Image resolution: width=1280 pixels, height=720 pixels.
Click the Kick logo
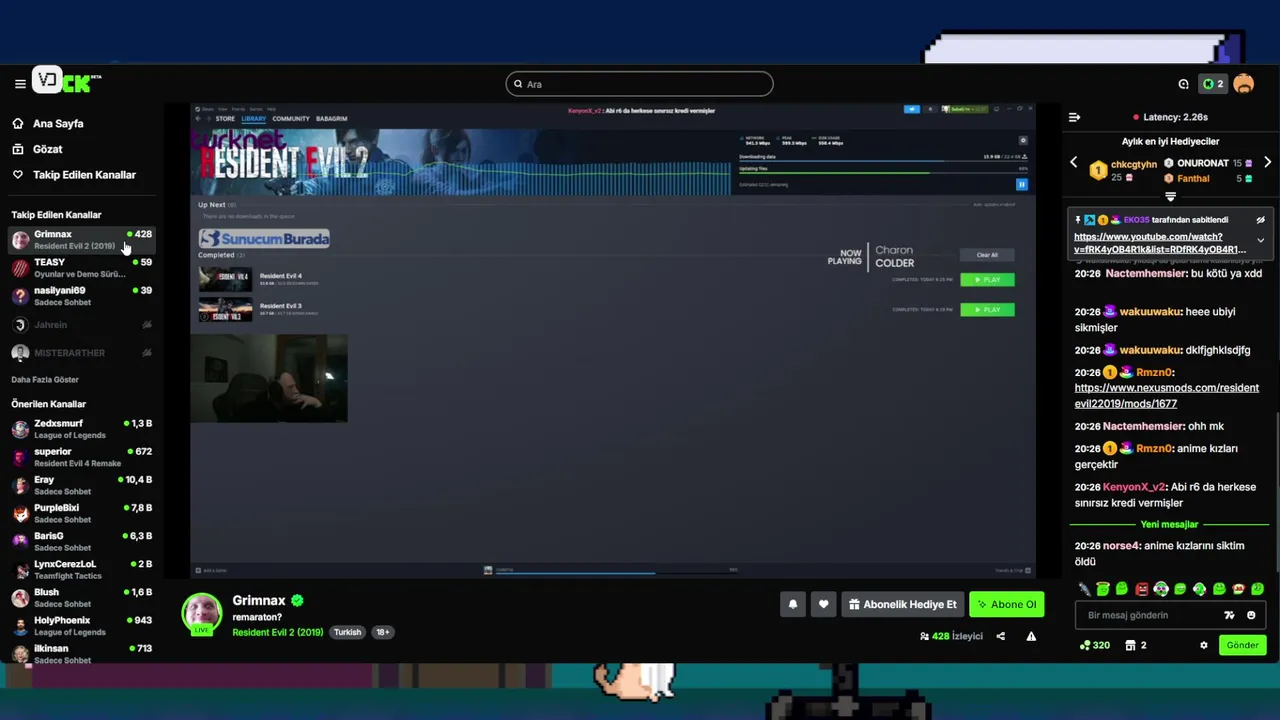pyautogui.click(x=67, y=81)
